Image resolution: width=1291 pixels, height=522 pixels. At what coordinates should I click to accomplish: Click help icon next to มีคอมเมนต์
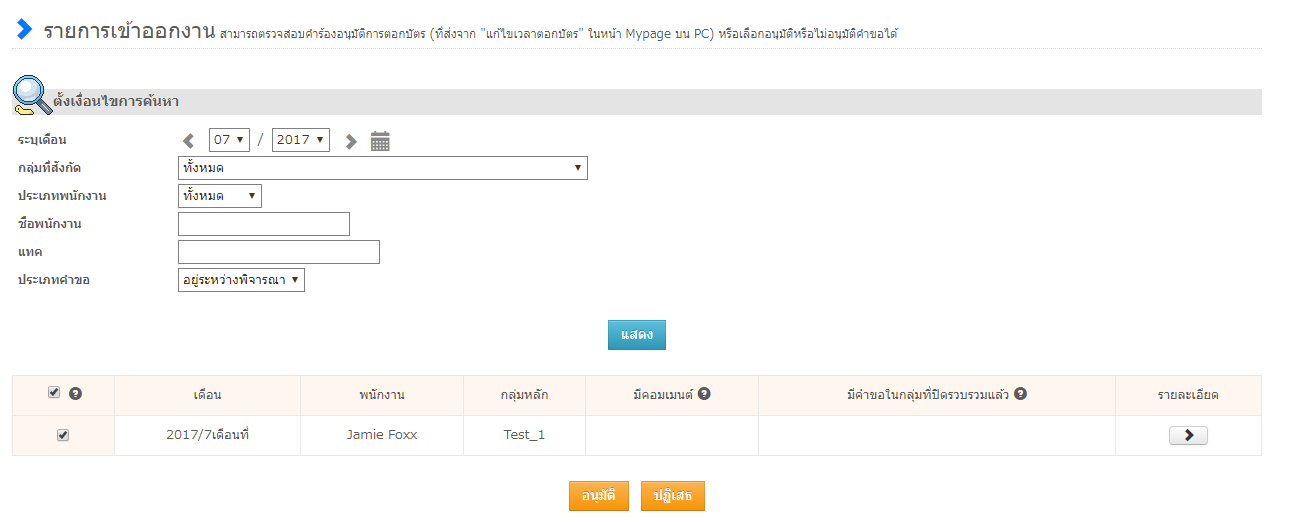coord(704,394)
